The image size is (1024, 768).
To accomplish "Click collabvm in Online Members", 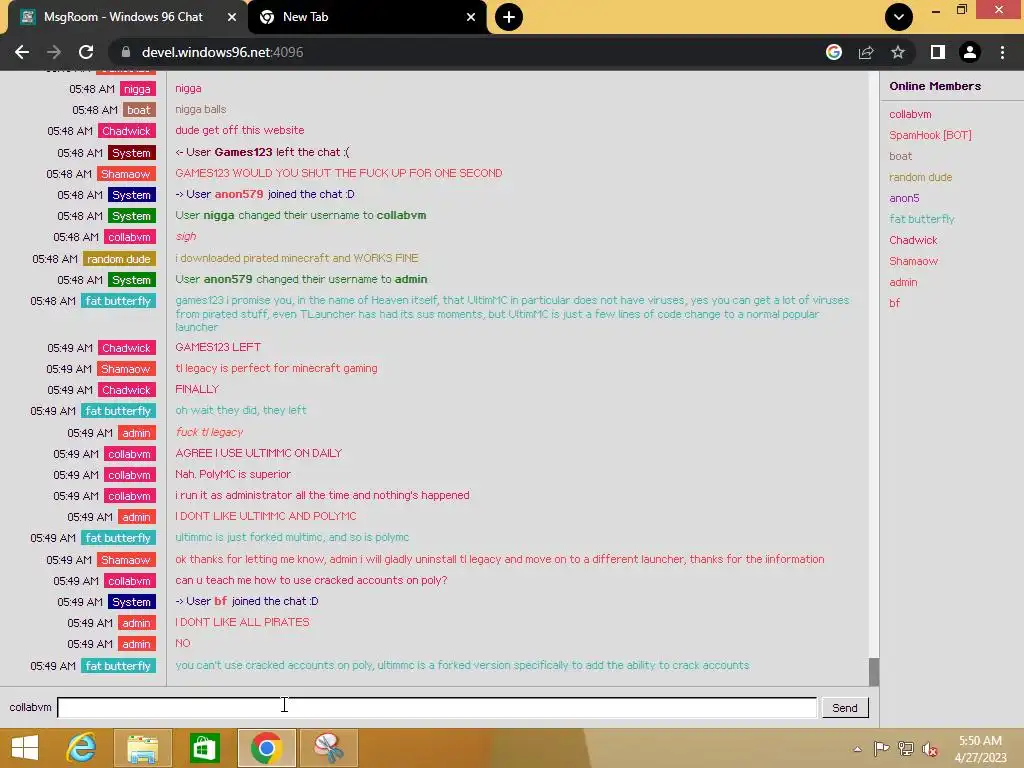I will (910, 114).
